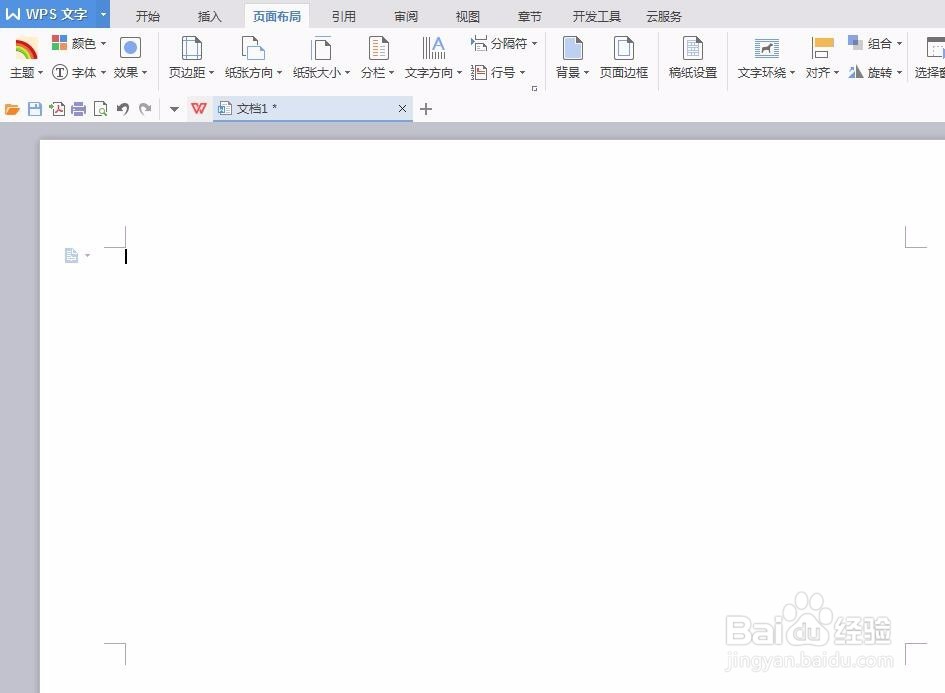The height and width of the screenshot is (693, 945).
Task: Click the redo arrow
Action: click(145, 109)
